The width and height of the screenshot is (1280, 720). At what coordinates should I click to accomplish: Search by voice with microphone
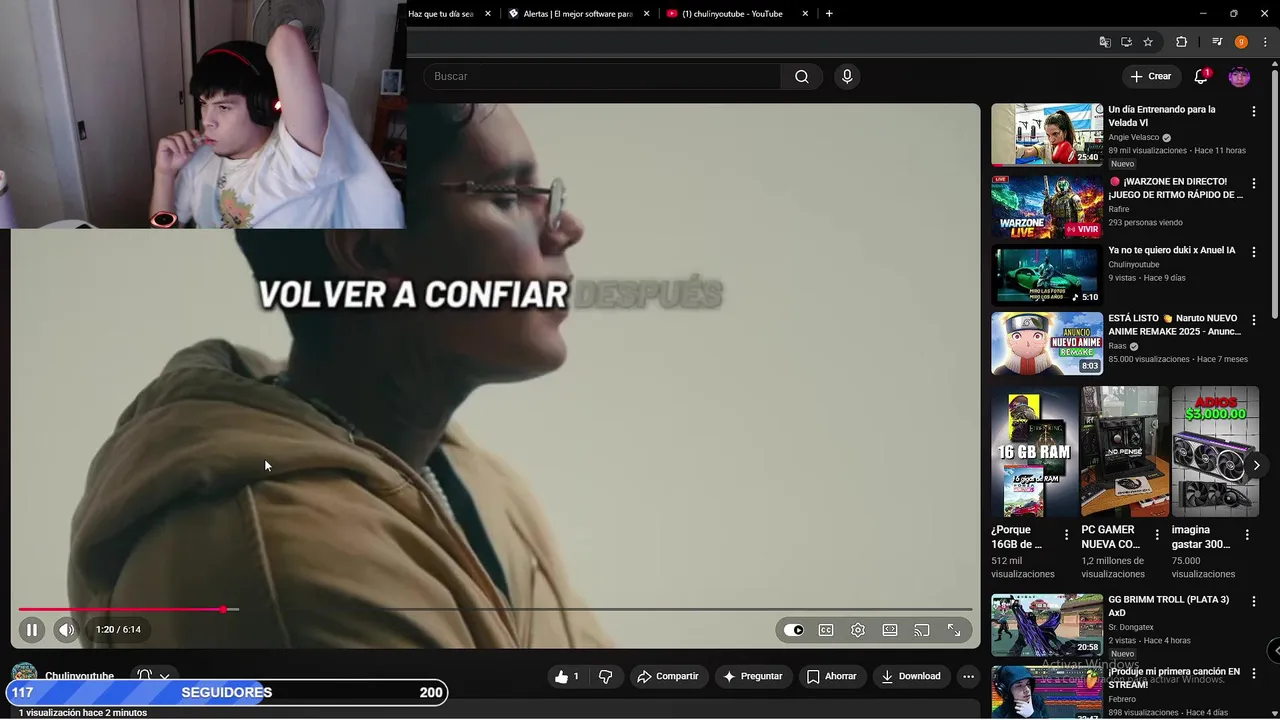[x=847, y=76]
